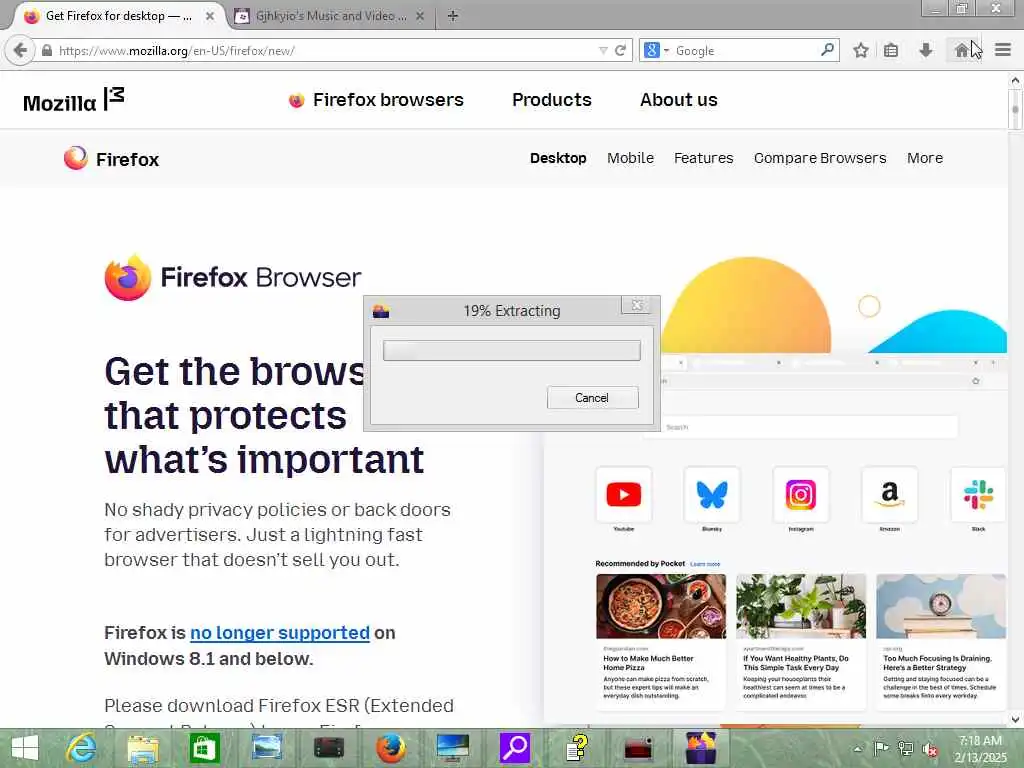Image resolution: width=1024 pixels, height=768 pixels.
Task: Click the page scrollbar down arrow
Action: tap(1016, 719)
